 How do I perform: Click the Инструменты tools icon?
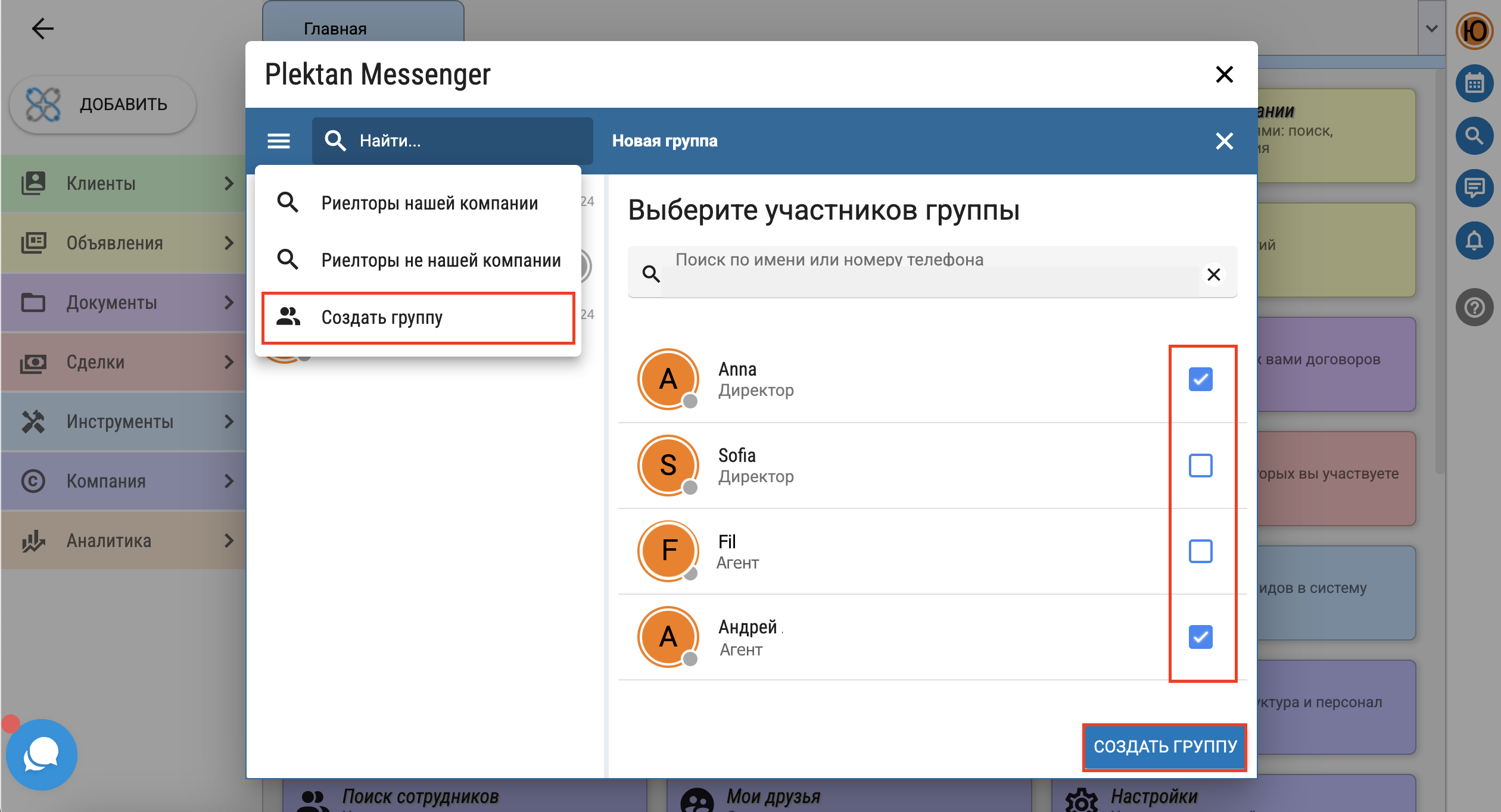tap(33, 421)
